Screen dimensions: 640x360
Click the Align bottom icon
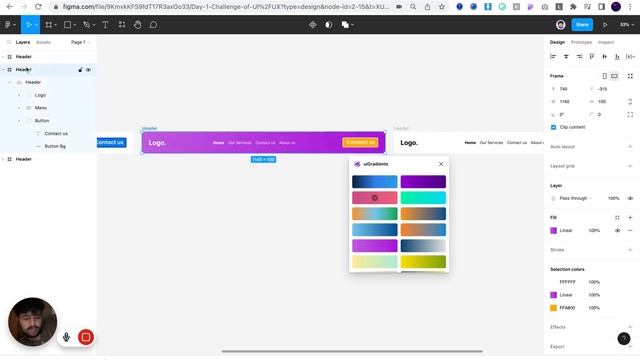[x=617, y=57]
